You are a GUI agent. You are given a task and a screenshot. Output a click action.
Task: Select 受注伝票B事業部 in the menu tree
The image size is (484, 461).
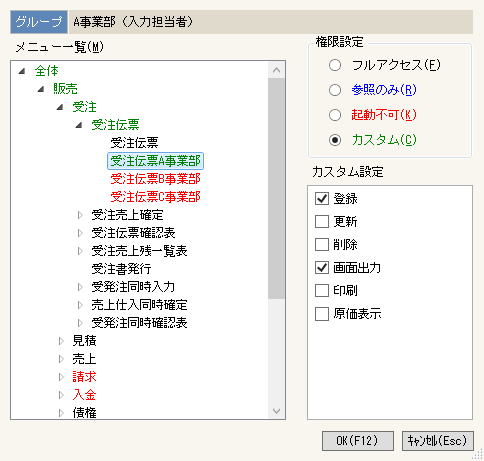point(155,179)
